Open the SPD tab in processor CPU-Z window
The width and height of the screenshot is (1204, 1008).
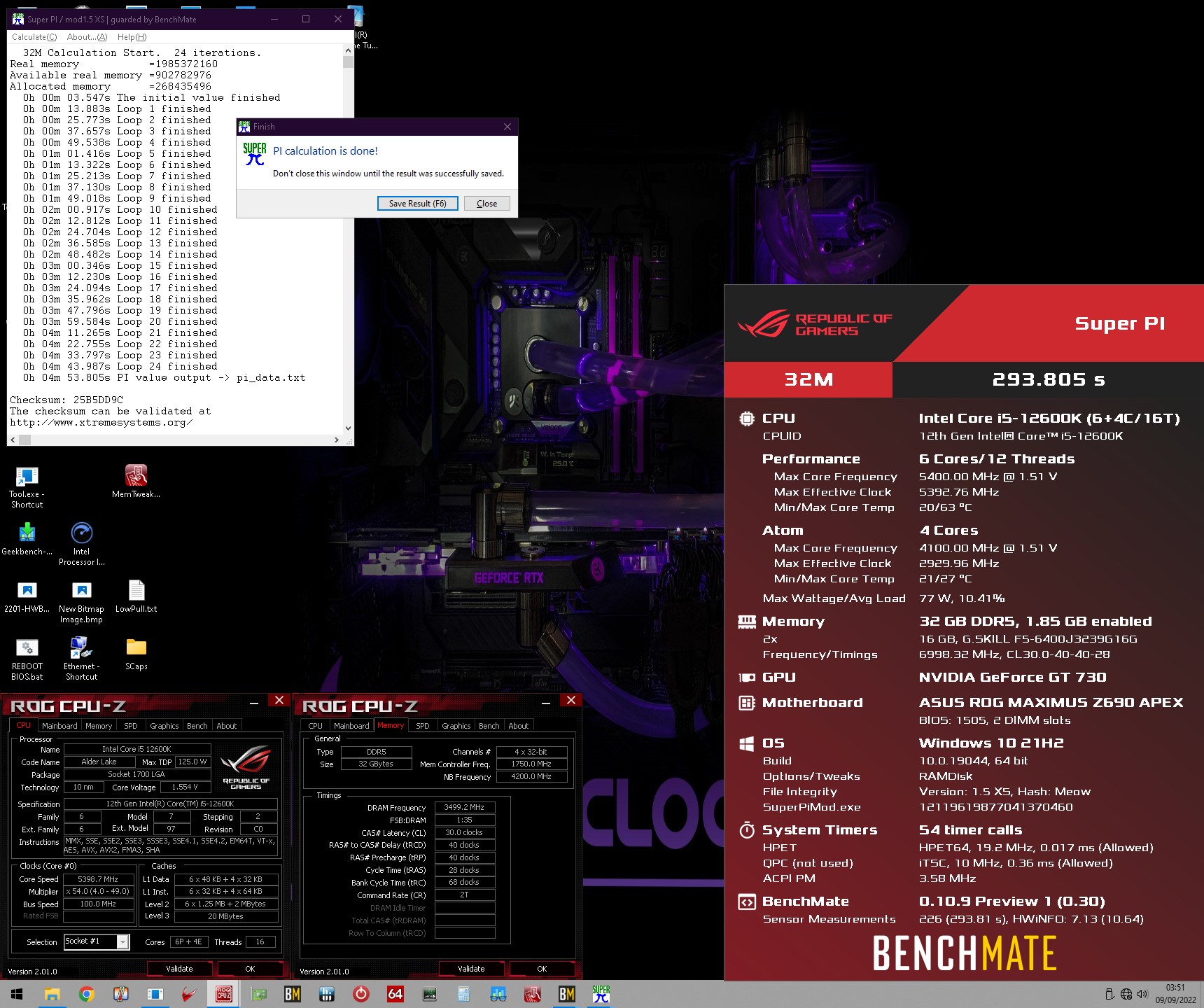coord(131,726)
